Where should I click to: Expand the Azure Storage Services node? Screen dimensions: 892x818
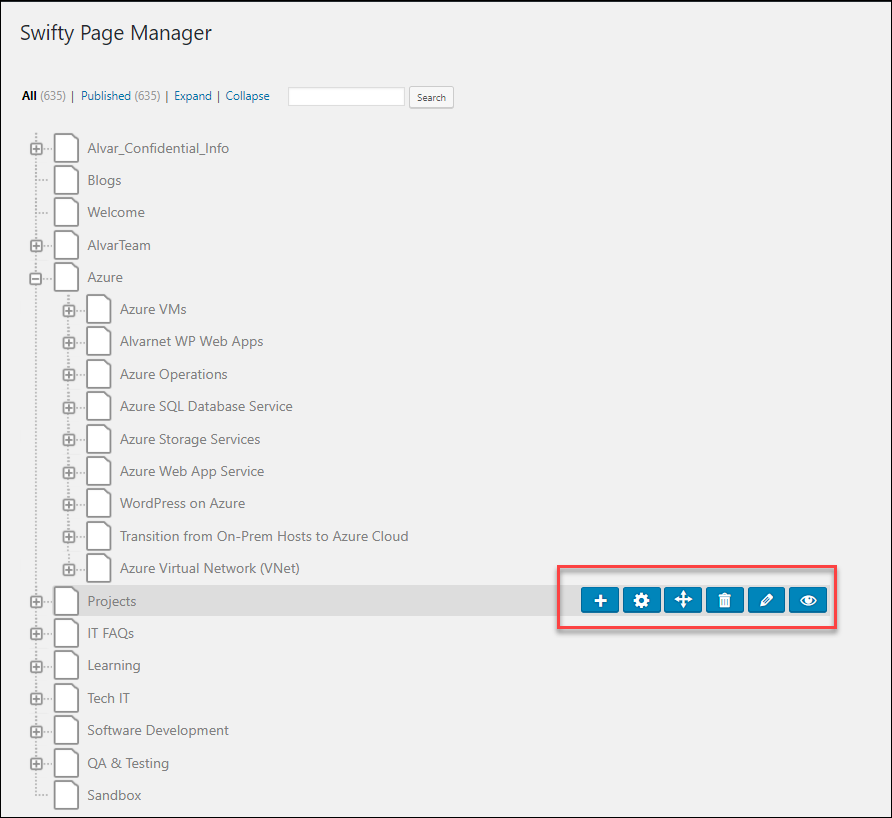(x=69, y=440)
